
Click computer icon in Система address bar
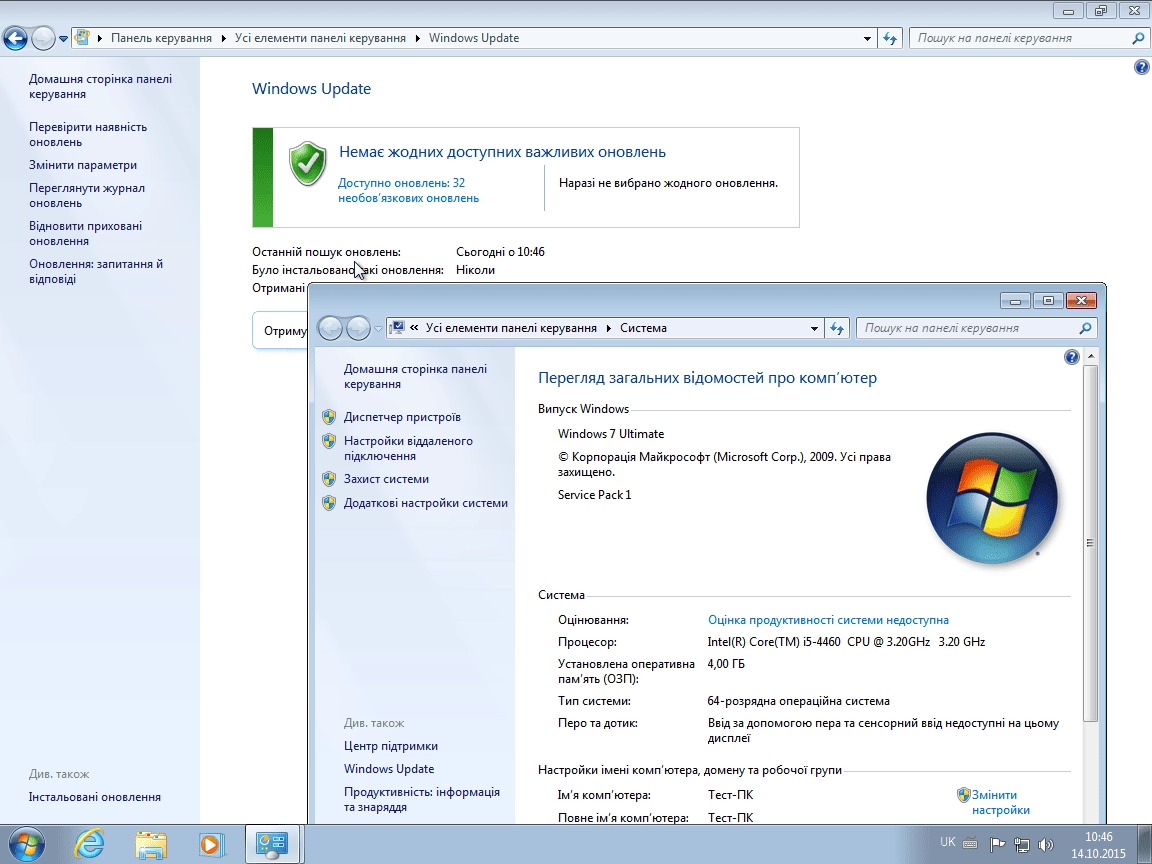tap(397, 328)
